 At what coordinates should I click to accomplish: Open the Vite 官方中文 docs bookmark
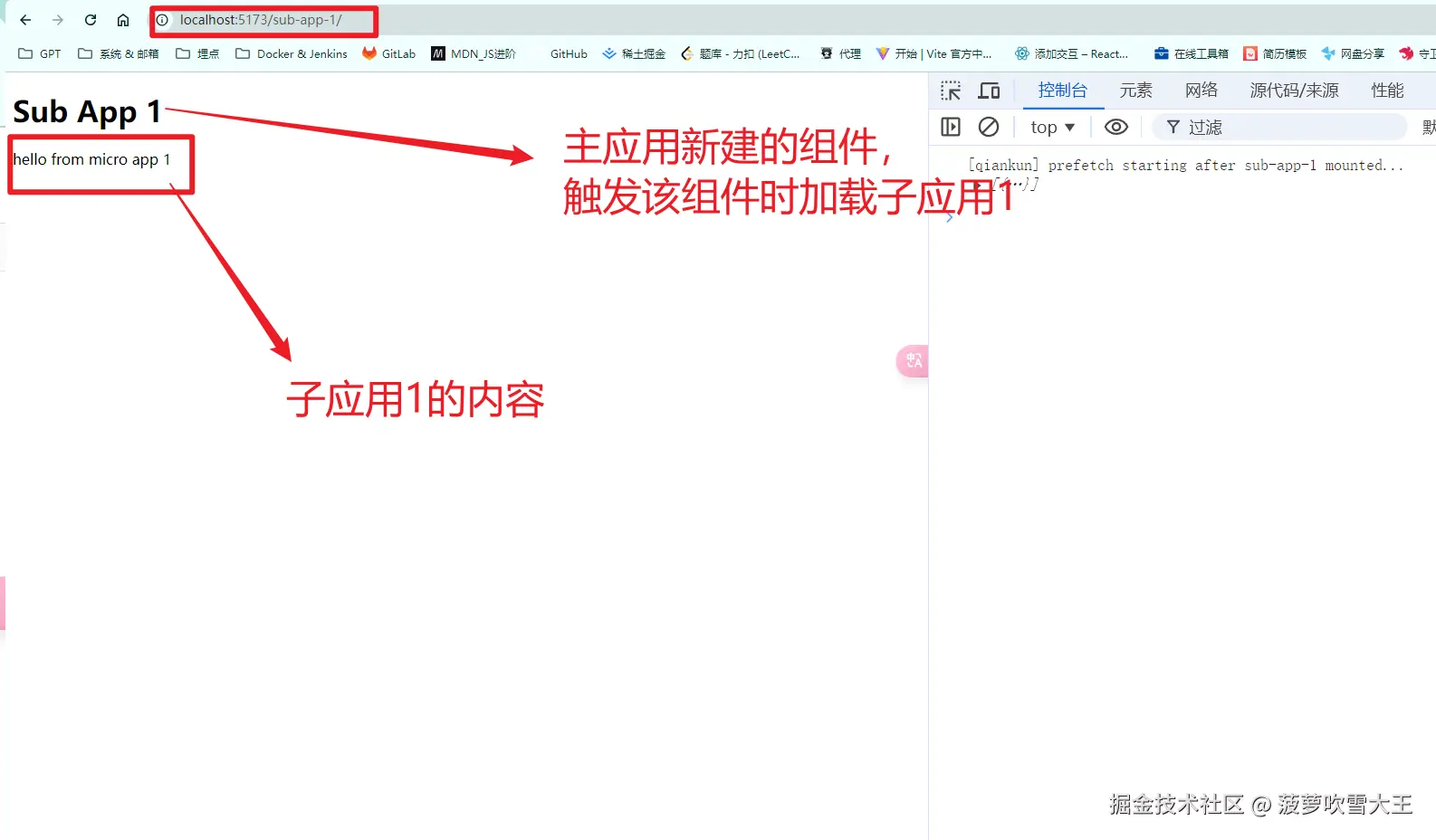[x=933, y=53]
